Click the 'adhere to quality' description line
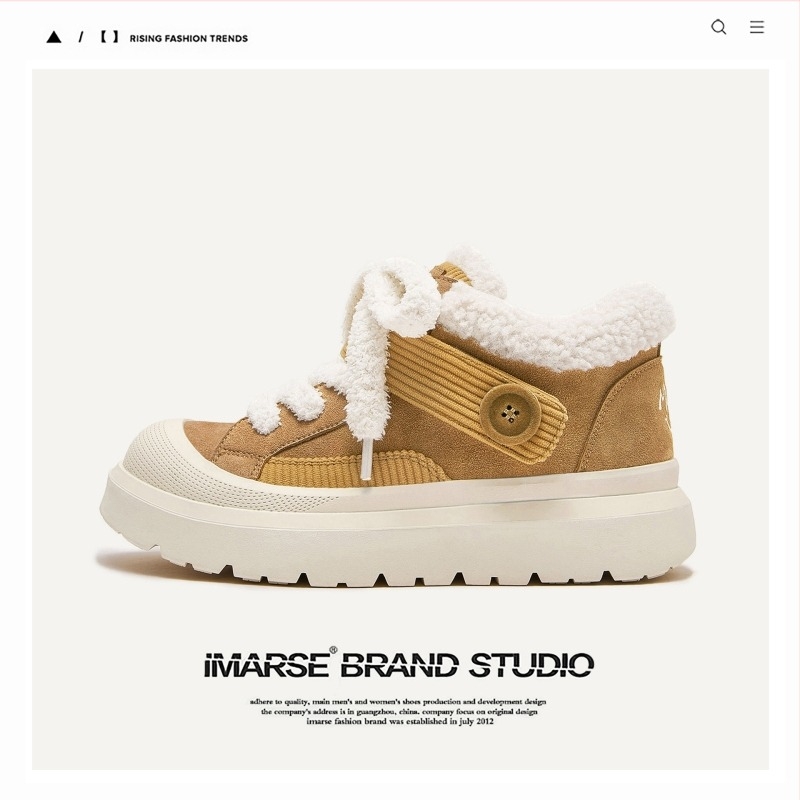800x800 pixels. pos(398,702)
